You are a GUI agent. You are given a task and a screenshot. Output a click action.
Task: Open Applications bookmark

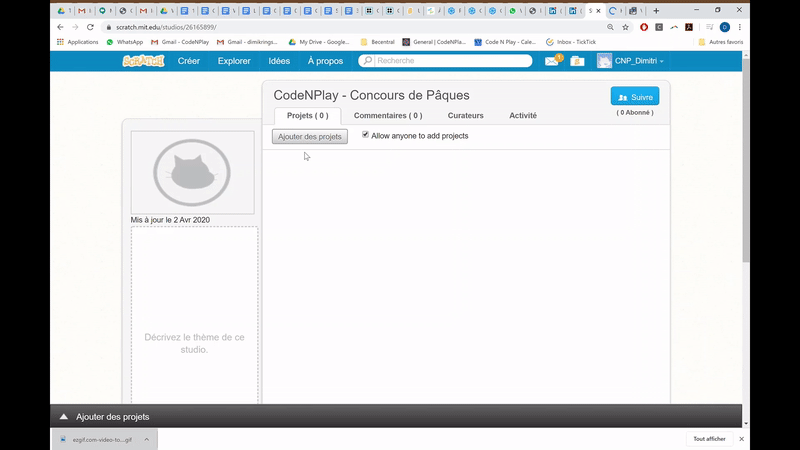[78, 42]
